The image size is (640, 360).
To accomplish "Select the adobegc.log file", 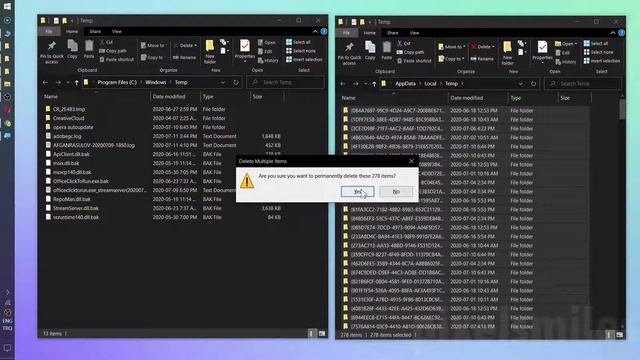I will click(x=67, y=136).
